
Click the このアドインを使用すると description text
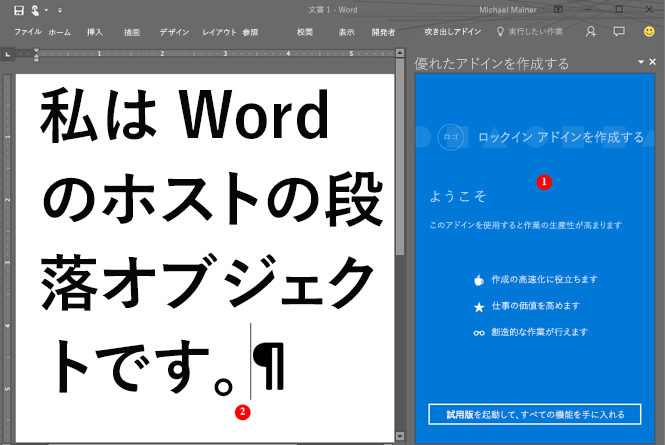pos(525,225)
